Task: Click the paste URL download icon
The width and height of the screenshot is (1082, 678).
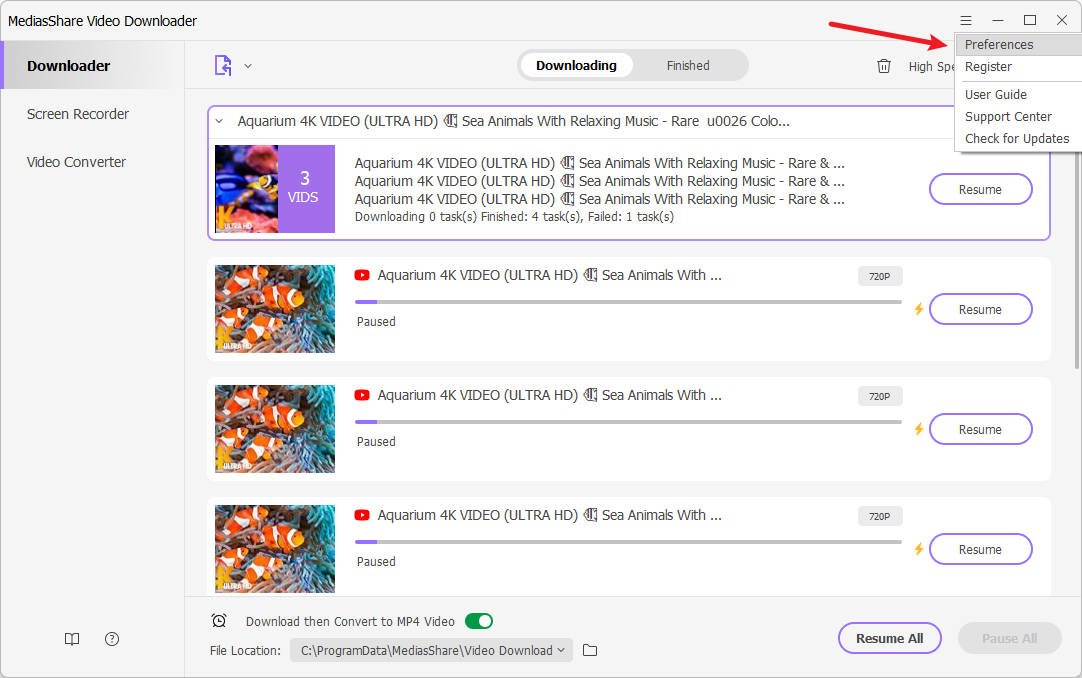Action: (223, 66)
